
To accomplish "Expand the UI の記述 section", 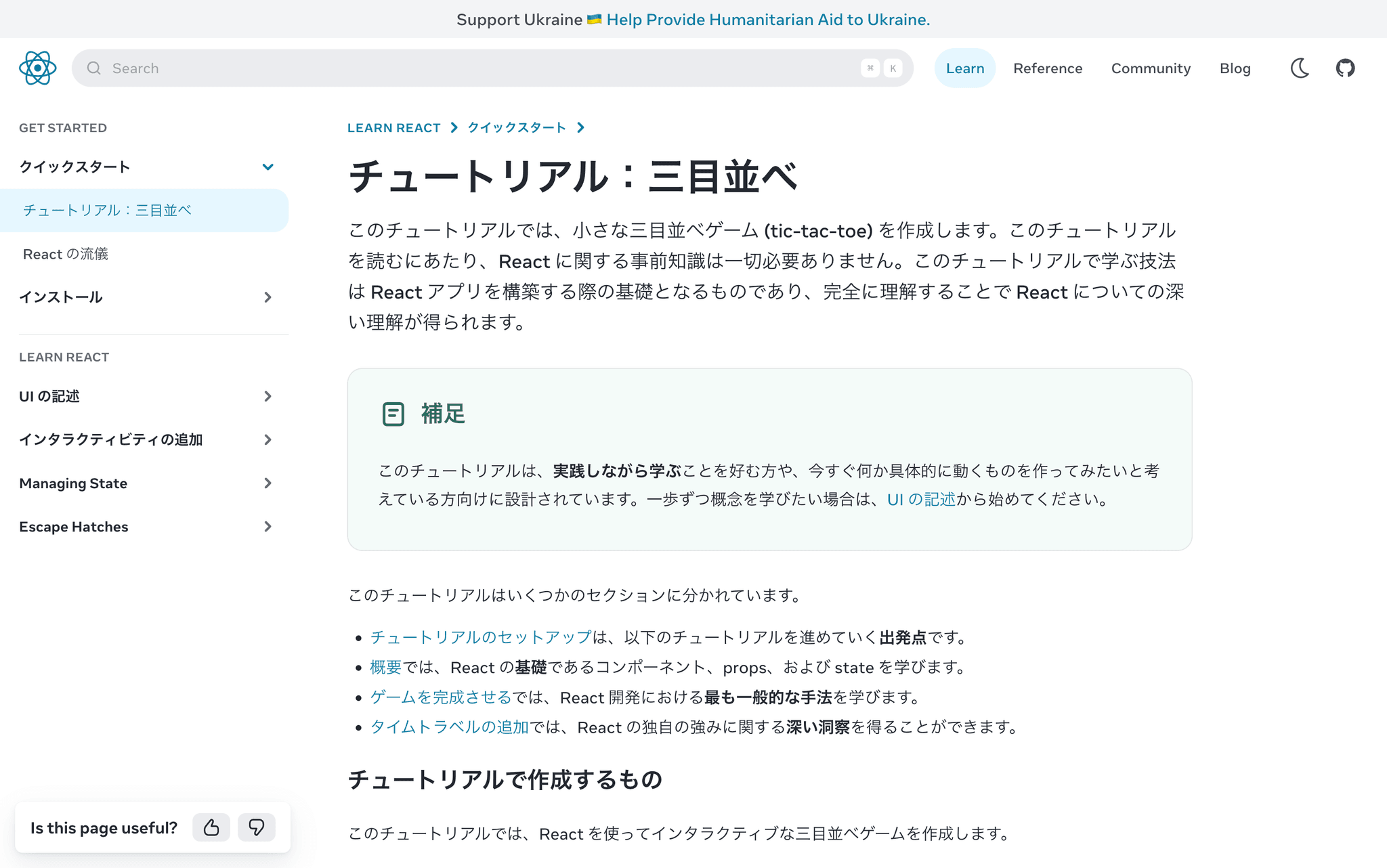I will tap(268, 396).
